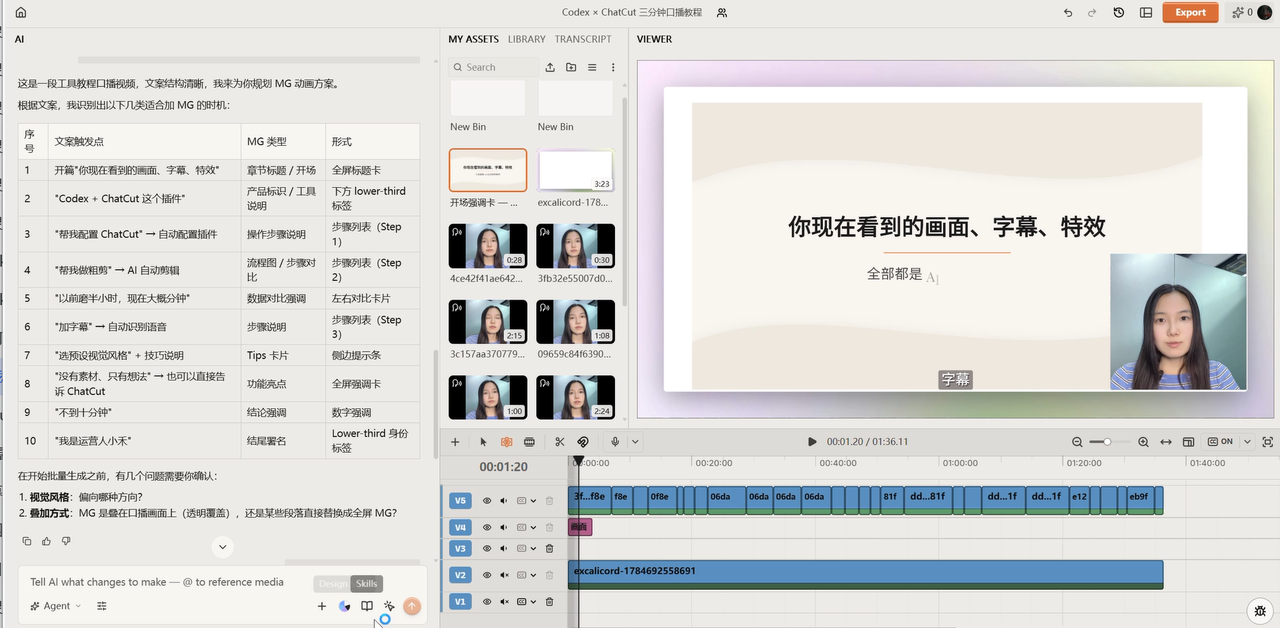Switch to the TRANSCRIPT tab
1280x628 pixels.
(x=583, y=39)
